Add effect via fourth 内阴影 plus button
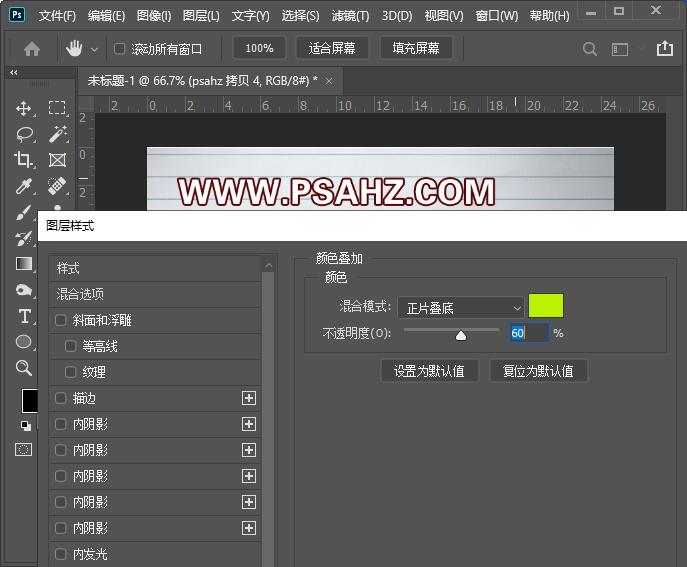 coord(249,502)
